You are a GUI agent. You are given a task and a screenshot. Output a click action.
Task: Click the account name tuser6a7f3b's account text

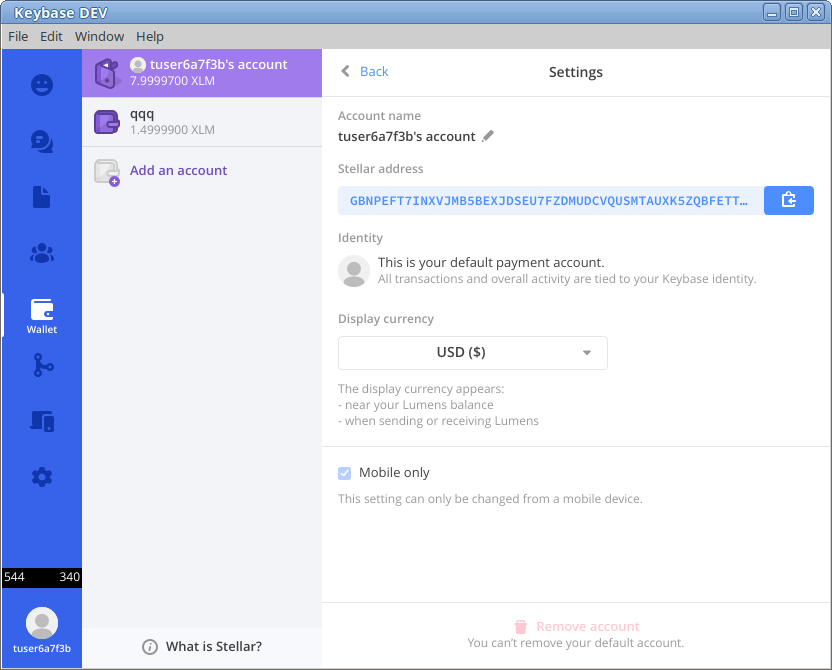pos(406,136)
